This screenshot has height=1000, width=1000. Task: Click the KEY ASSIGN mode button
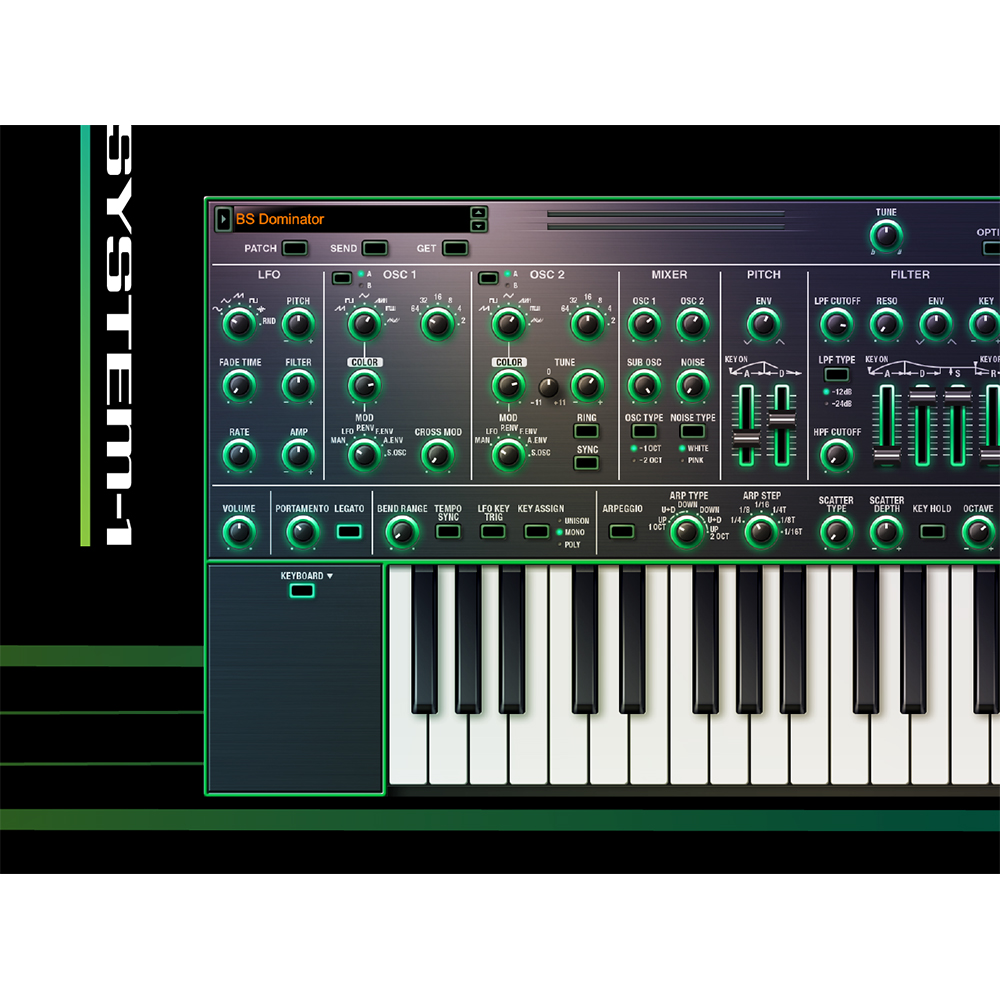click(x=536, y=531)
